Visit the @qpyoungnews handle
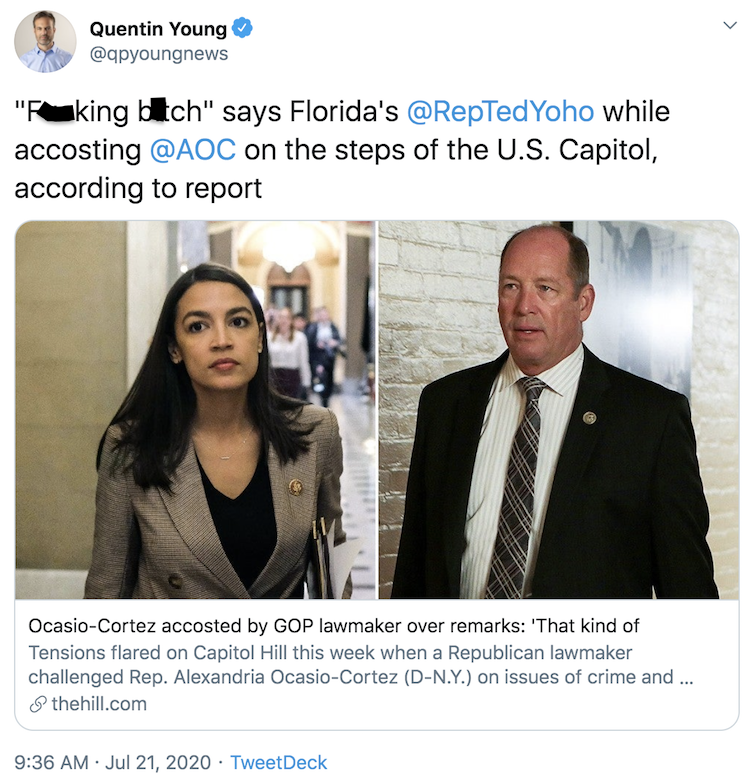The image size is (750, 782). pyautogui.click(x=159, y=54)
